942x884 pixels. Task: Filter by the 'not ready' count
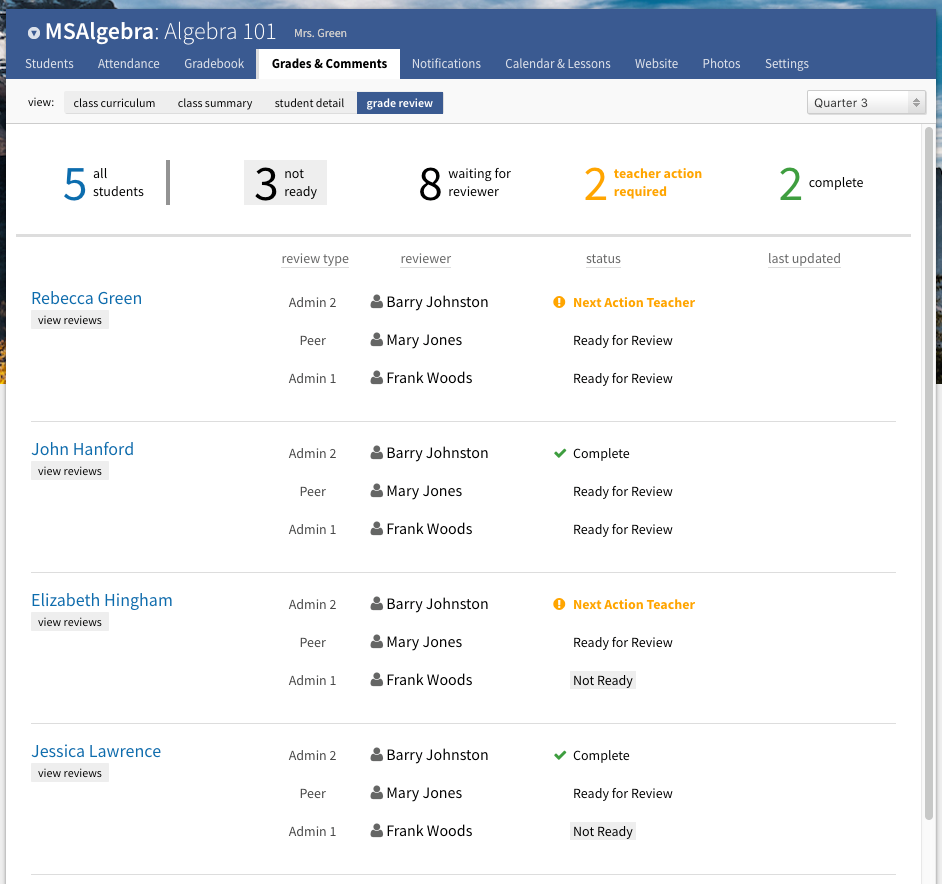pyautogui.click(x=285, y=183)
